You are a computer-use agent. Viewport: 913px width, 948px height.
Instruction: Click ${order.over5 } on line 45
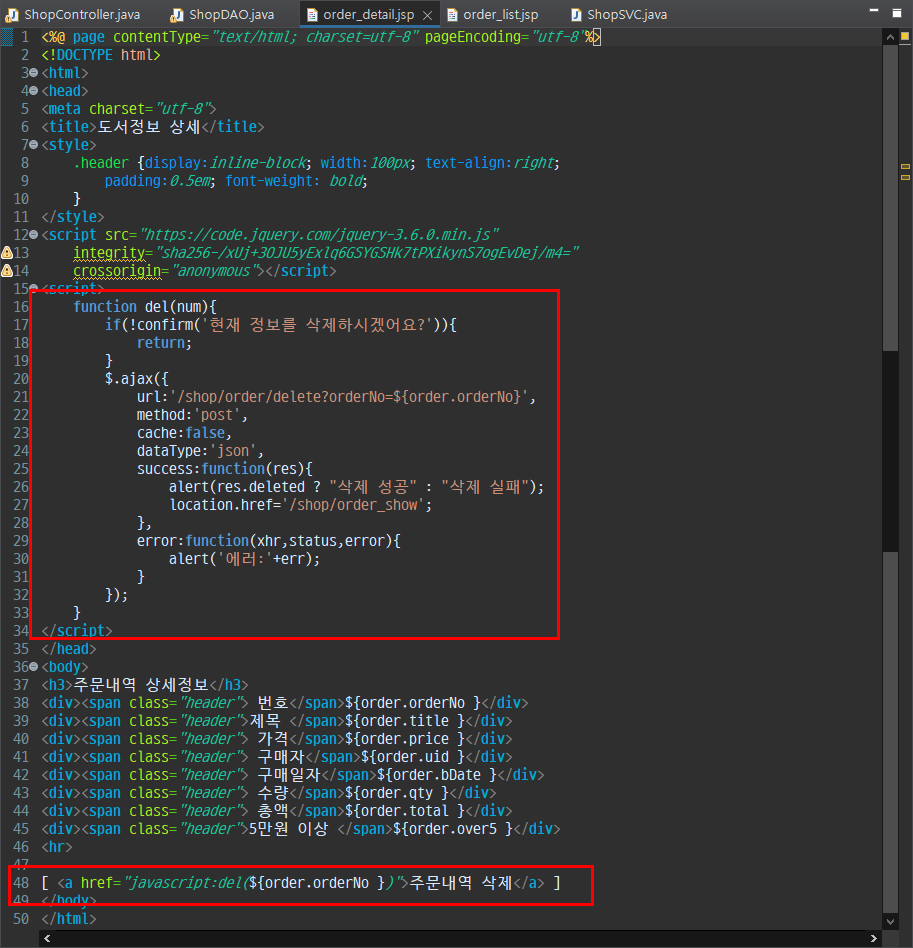[x=452, y=829]
